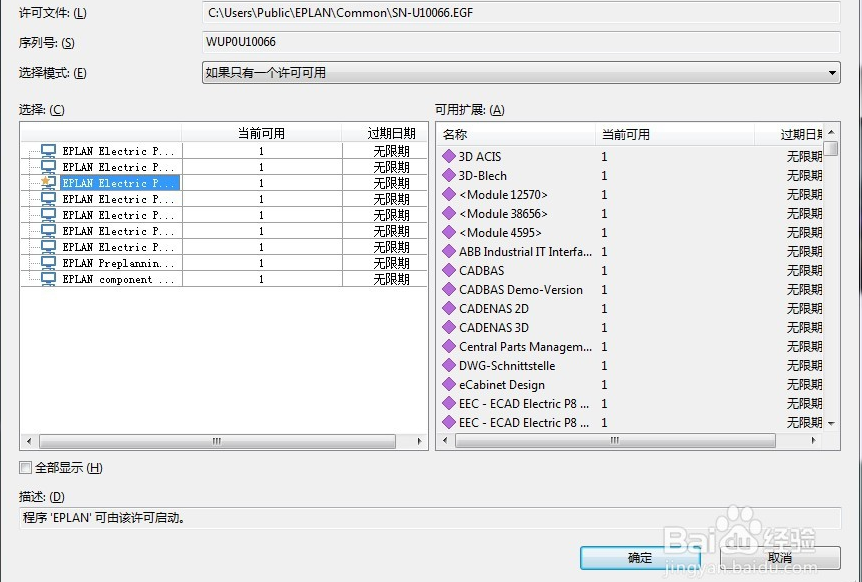Click the 当前可用 header in the 选择 list
This screenshot has width=862, height=582.
point(262,133)
